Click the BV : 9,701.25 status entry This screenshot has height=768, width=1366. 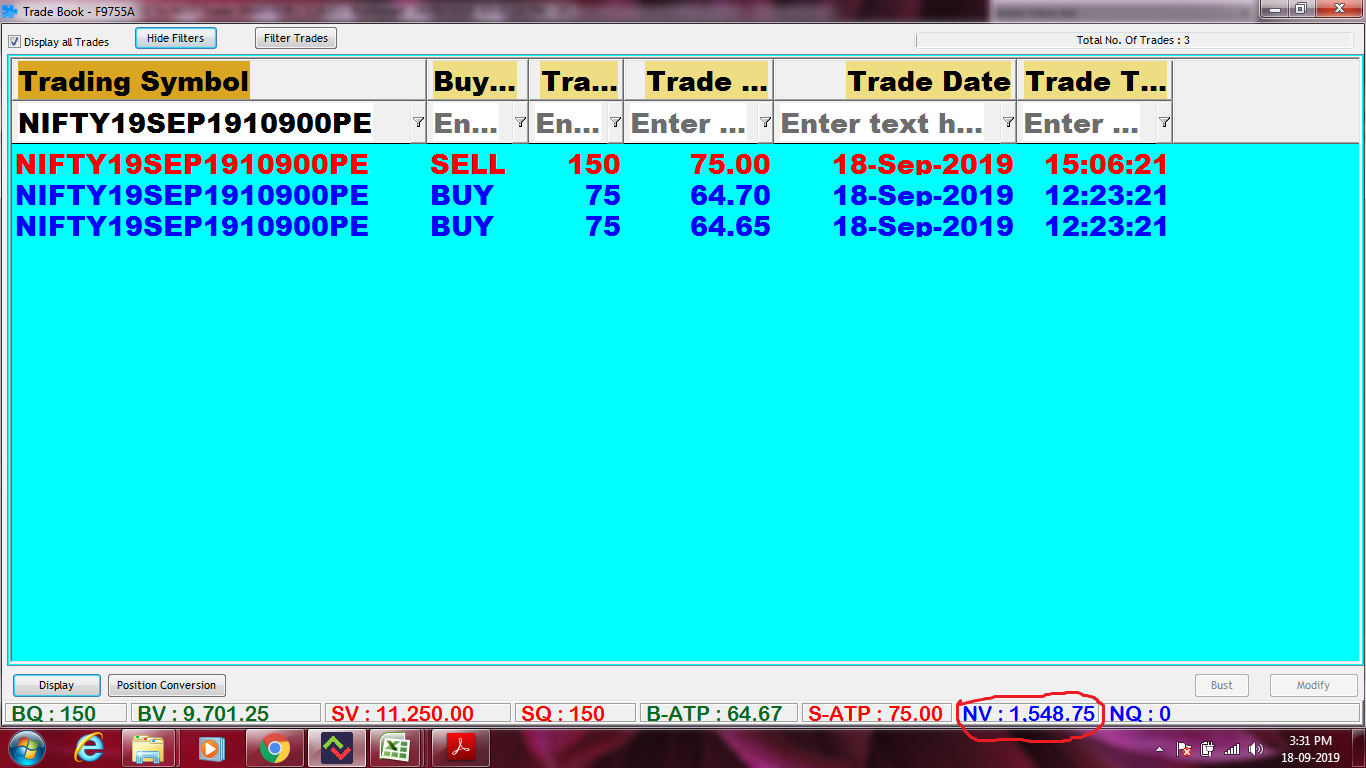coord(227,713)
